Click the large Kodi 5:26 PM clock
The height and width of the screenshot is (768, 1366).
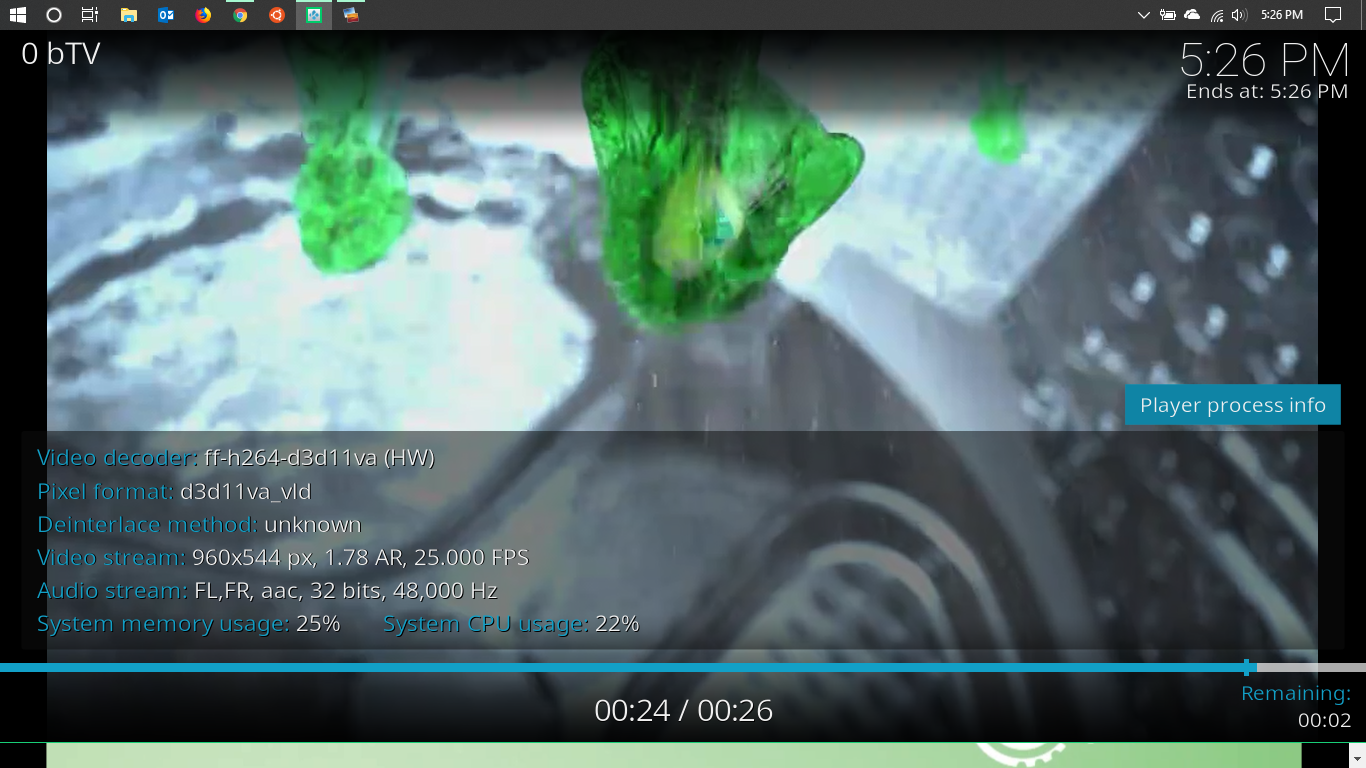(1265, 60)
